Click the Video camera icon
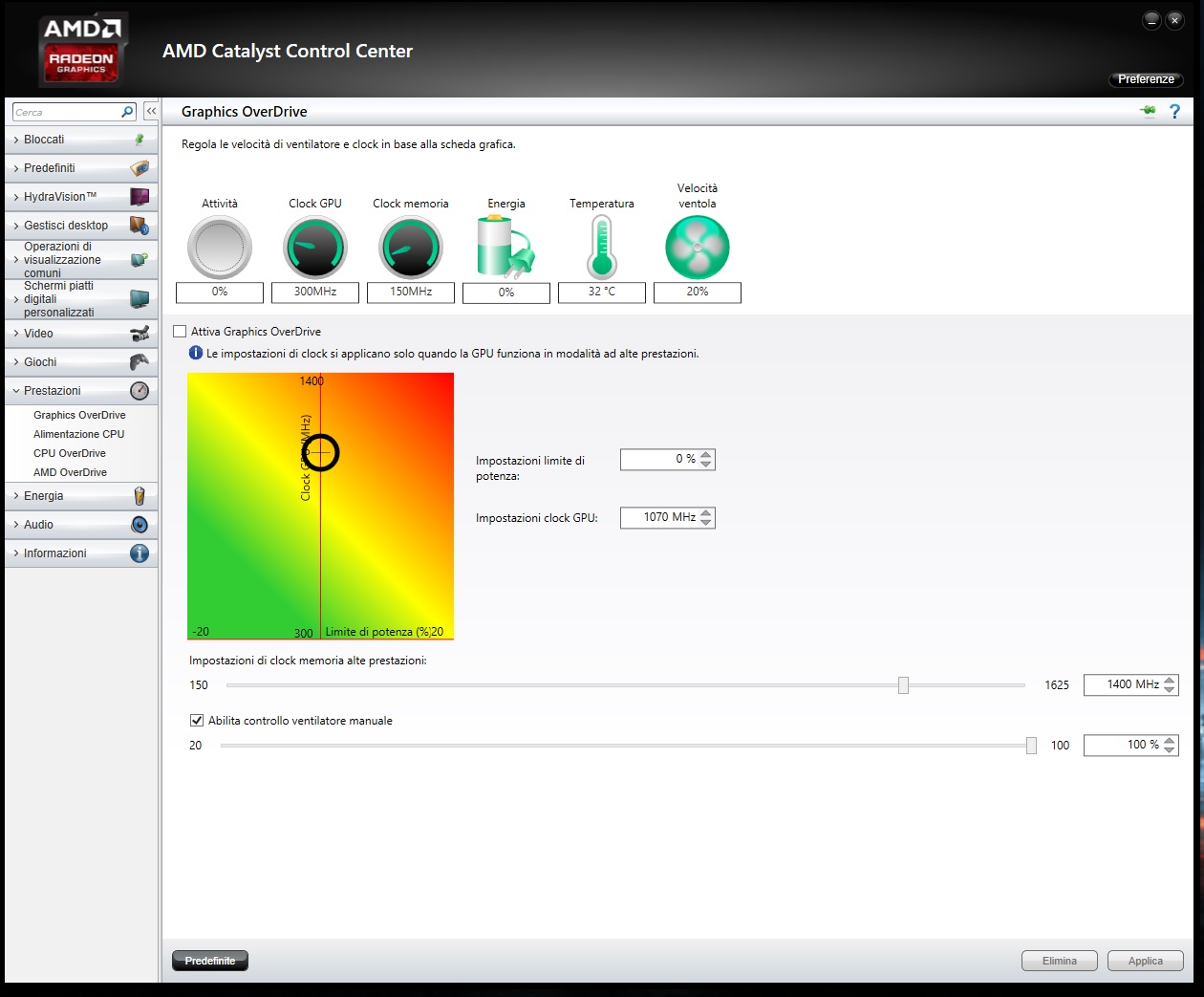This screenshot has width=1204, height=997. [140, 334]
